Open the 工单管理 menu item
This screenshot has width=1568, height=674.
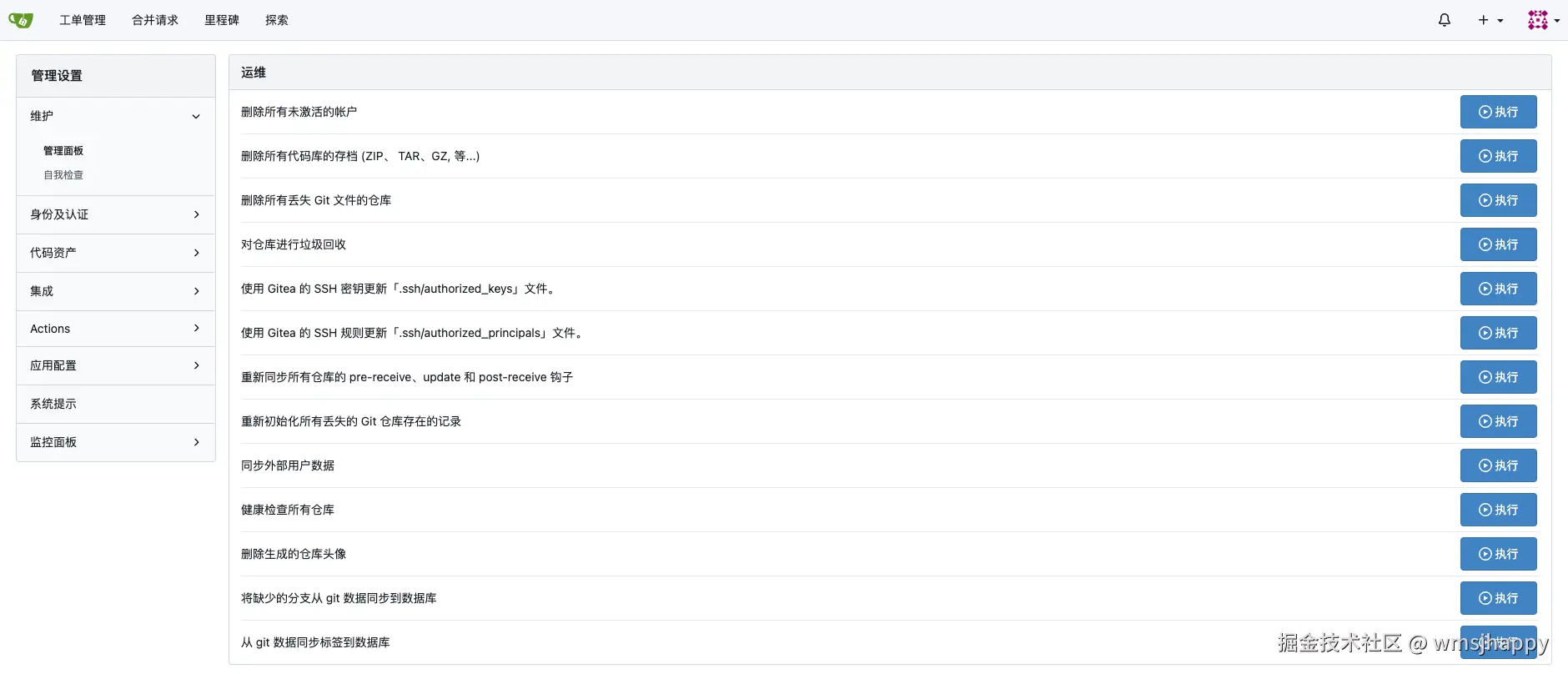pyautogui.click(x=83, y=20)
